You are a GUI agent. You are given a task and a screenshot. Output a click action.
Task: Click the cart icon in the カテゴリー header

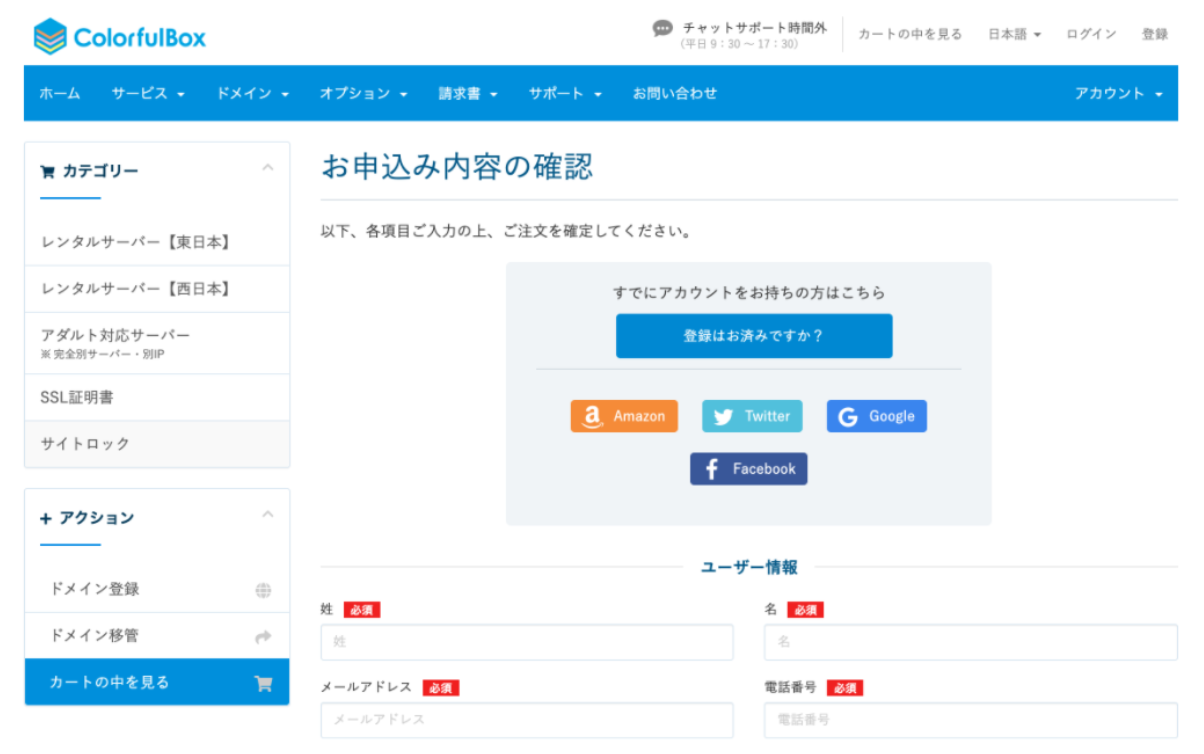click(x=46, y=171)
